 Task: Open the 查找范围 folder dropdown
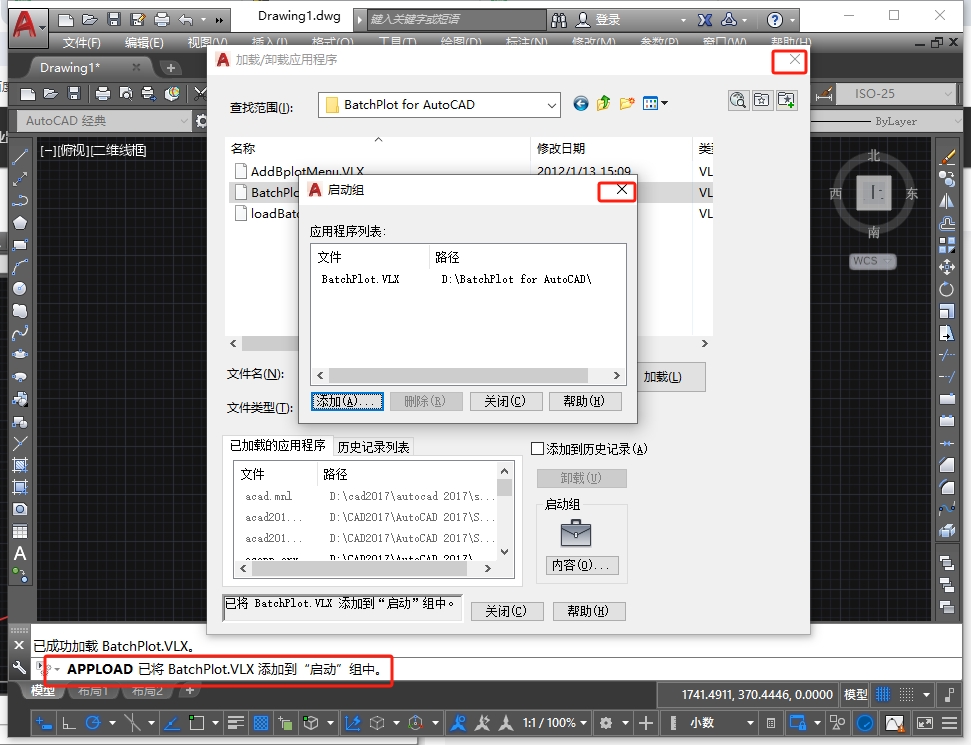[552, 104]
